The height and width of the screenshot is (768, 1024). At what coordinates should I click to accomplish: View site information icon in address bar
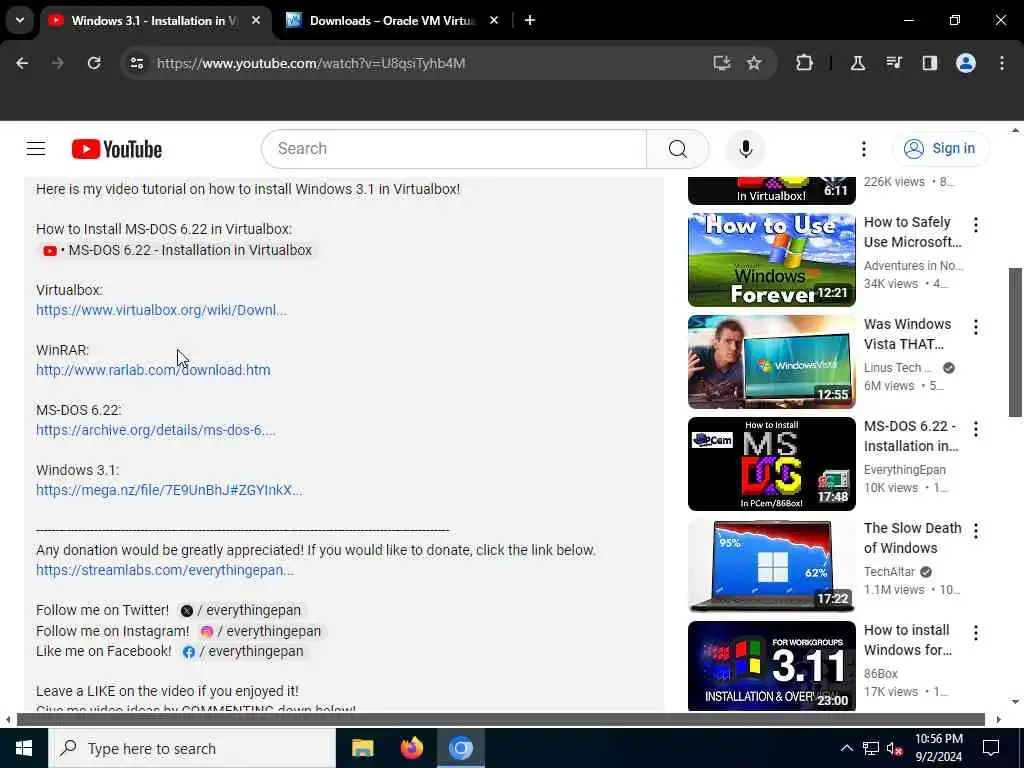136,63
